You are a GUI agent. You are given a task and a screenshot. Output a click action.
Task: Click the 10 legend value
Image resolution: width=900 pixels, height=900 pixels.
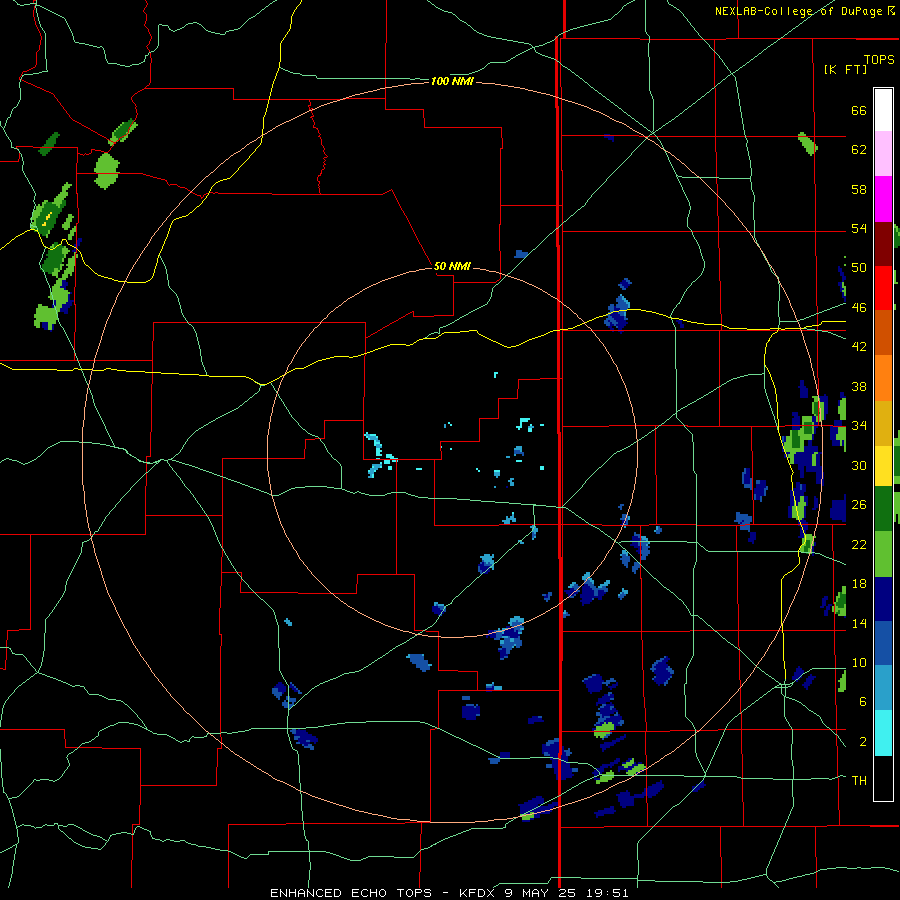(859, 663)
